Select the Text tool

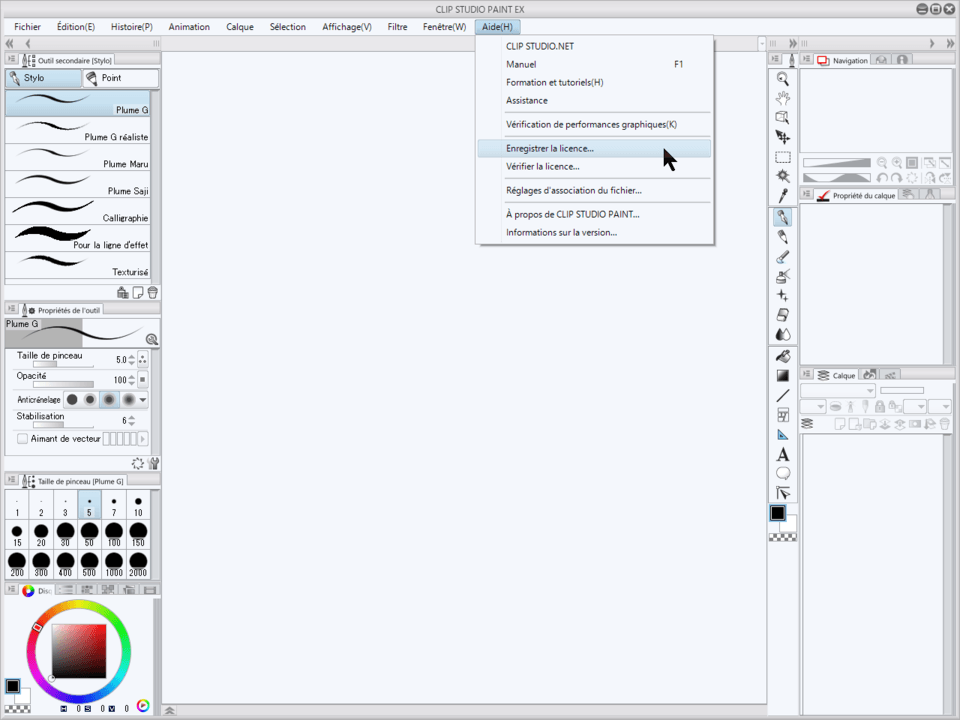pyautogui.click(x=782, y=454)
